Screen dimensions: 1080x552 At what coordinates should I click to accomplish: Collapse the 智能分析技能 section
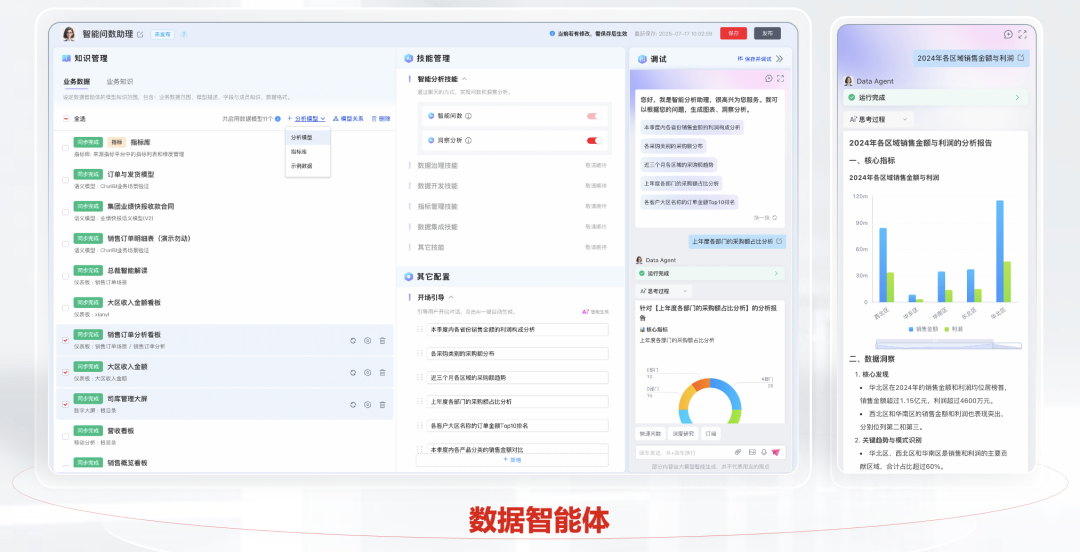point(464,78)
